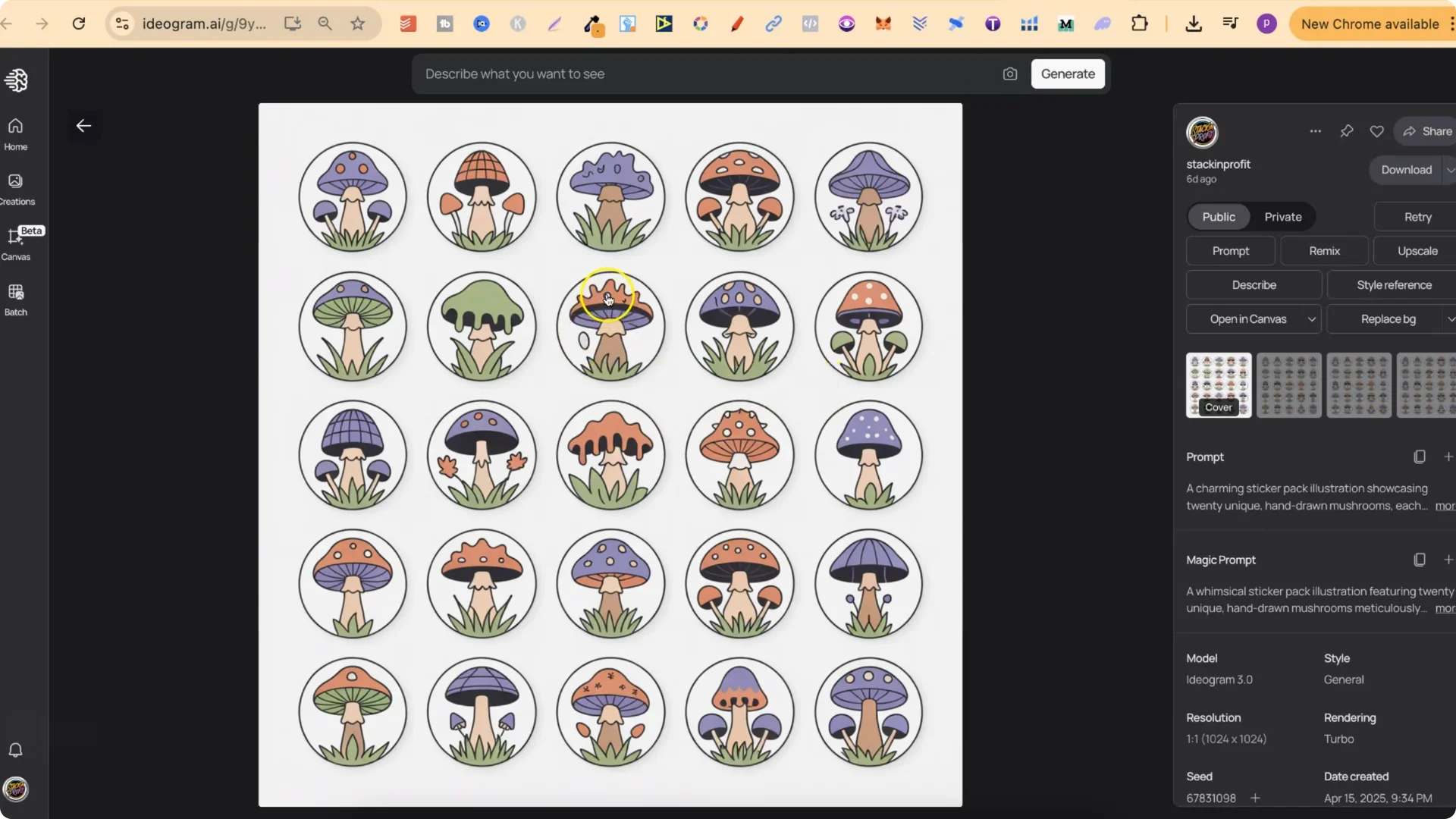Open Creations in the sidebar
The image size is (1456, 819).
coord(16,187)
